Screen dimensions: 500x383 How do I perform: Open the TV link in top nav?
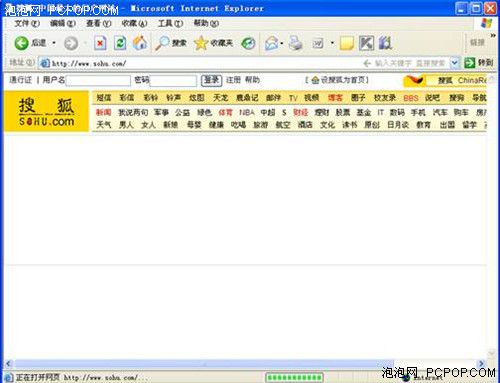click(x=293, y=98)
